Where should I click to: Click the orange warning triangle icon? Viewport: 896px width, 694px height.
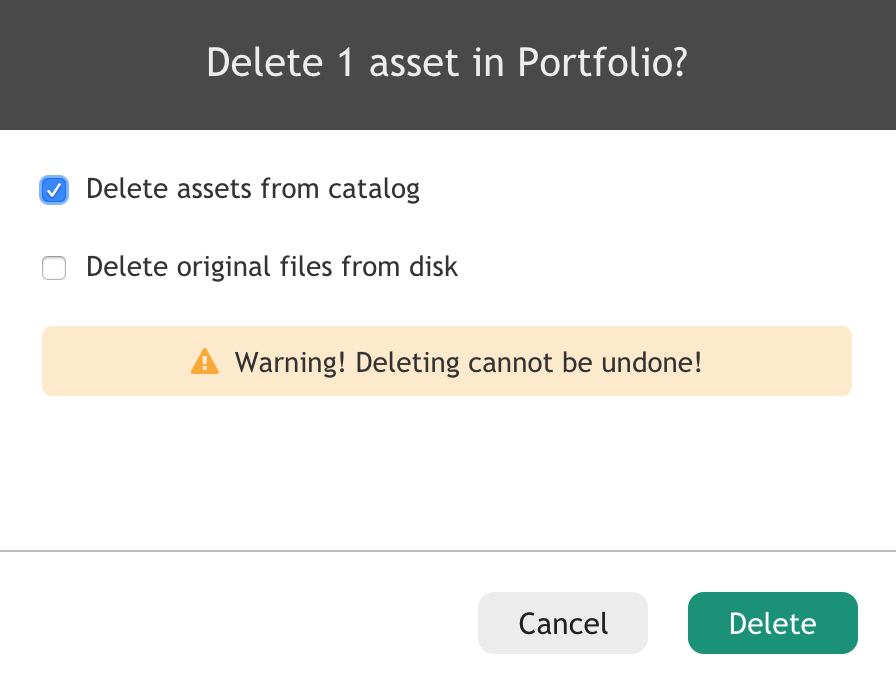click(x=205, y=361)
